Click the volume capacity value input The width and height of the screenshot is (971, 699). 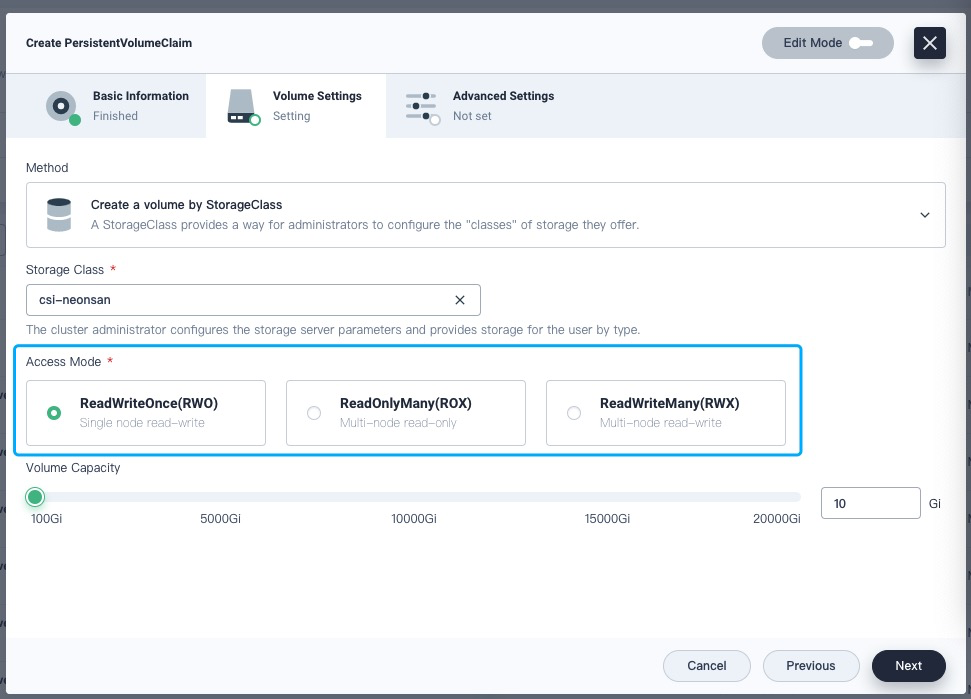tap(870, 503)
